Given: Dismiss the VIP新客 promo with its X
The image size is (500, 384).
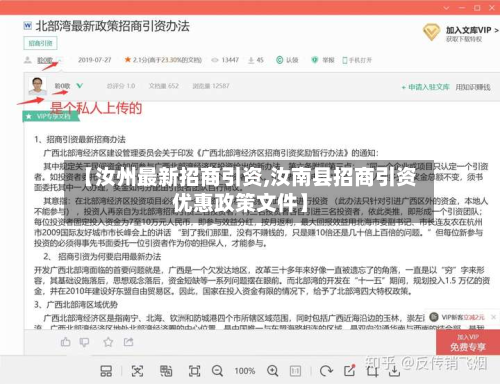Looking at the screenshot, I should [493, 317].
